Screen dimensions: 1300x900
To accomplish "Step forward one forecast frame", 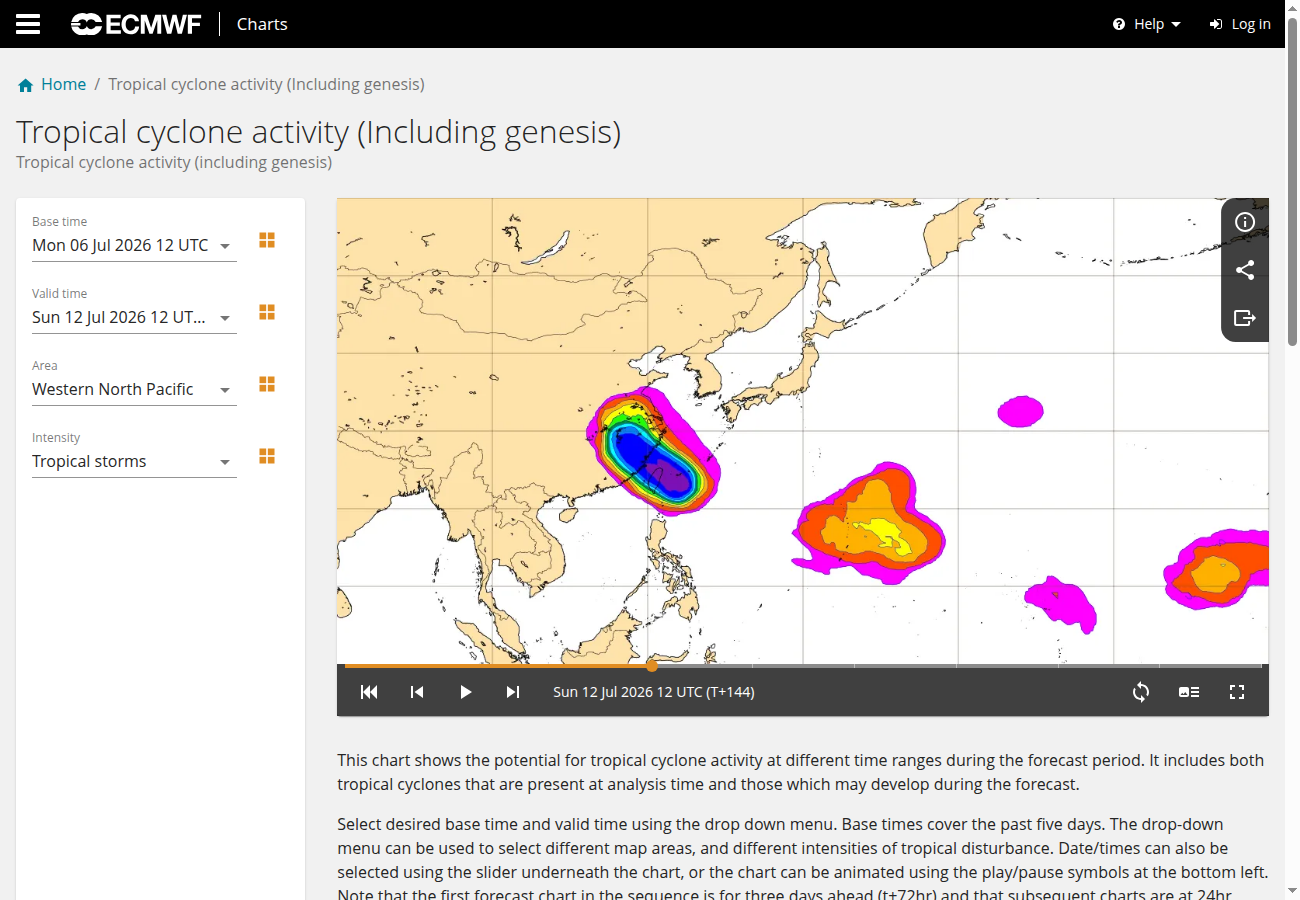I will tap(513, 692).
